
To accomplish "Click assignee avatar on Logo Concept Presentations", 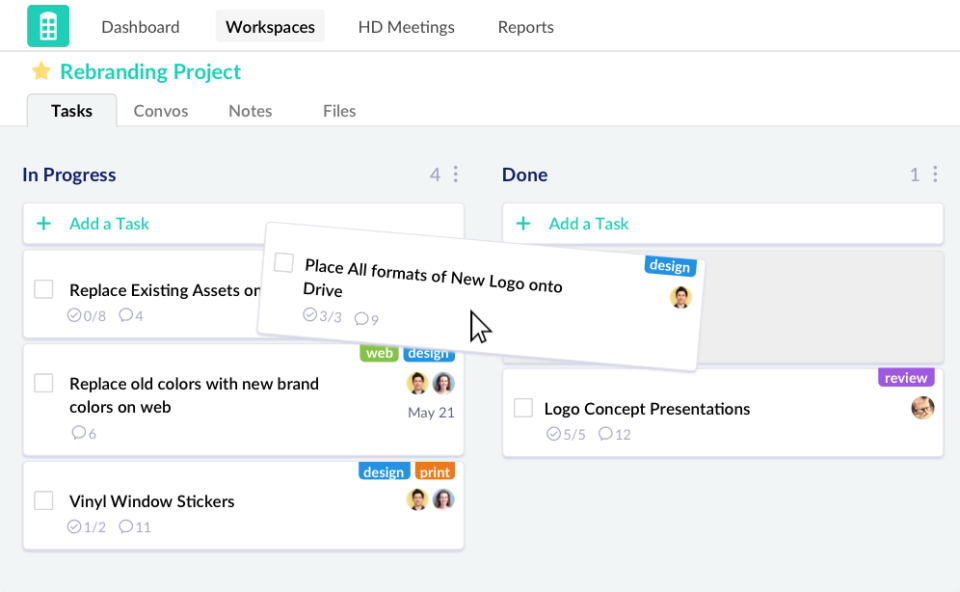I will tap(922, 408).
